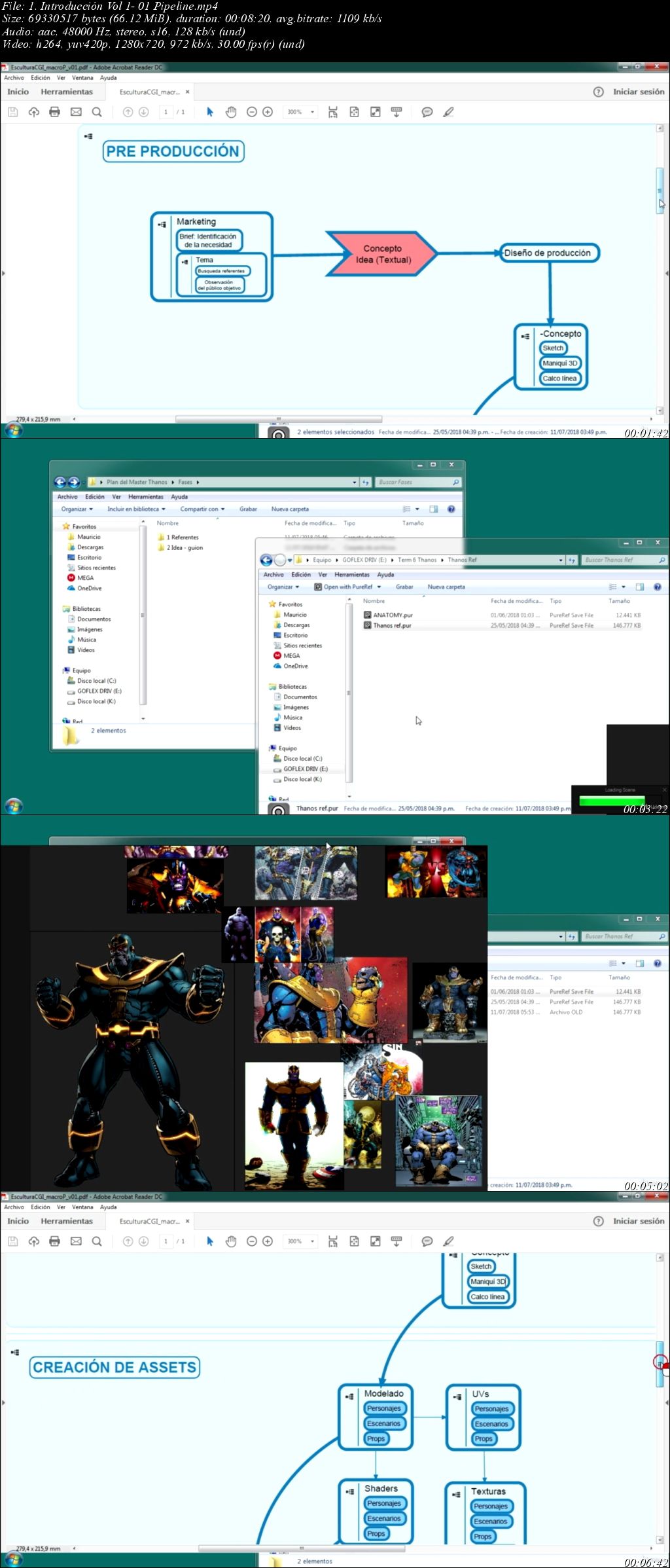This screenshot has height=1568, width=670.
Task: Toggle preview pane, Thanos Ref window under Fases
Action: (x=640, y=587)
